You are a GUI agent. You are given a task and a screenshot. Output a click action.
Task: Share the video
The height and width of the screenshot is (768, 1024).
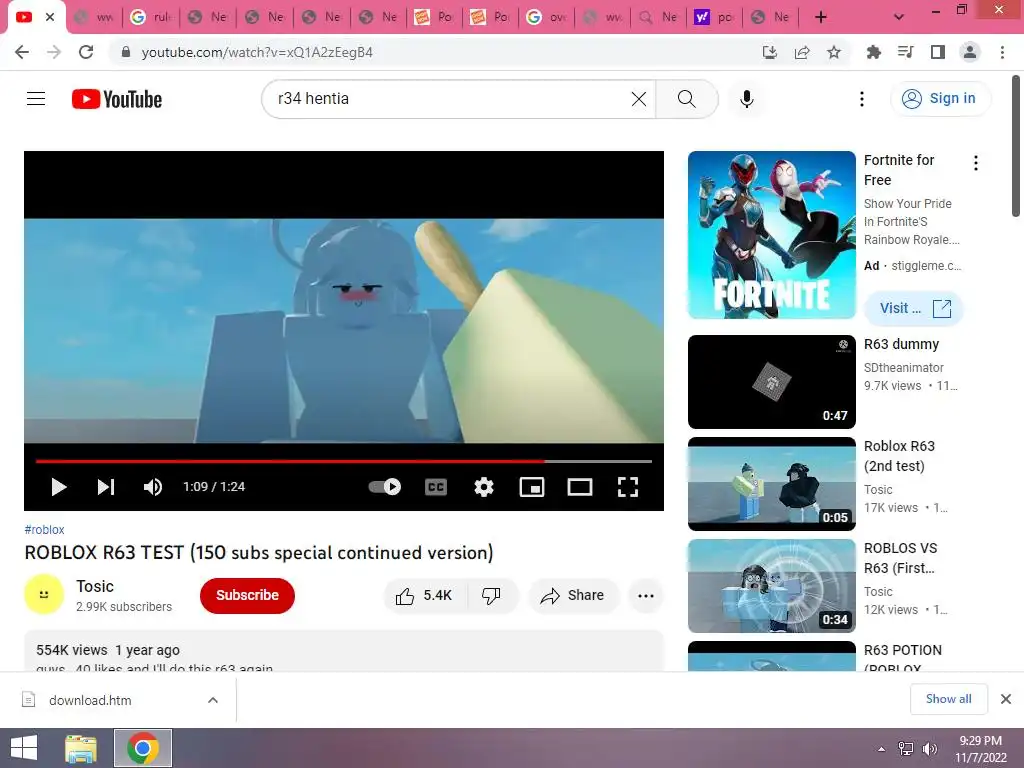click(573, 595)
